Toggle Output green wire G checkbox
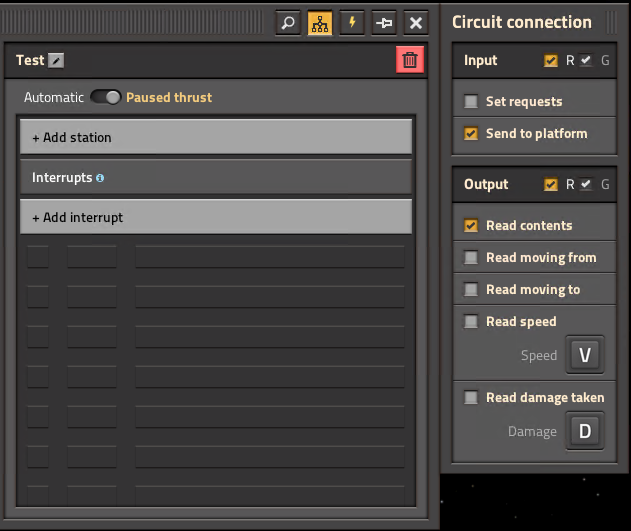Image resolution: width=631 pixels, height=531 pixels. click(x=586, y=185)
